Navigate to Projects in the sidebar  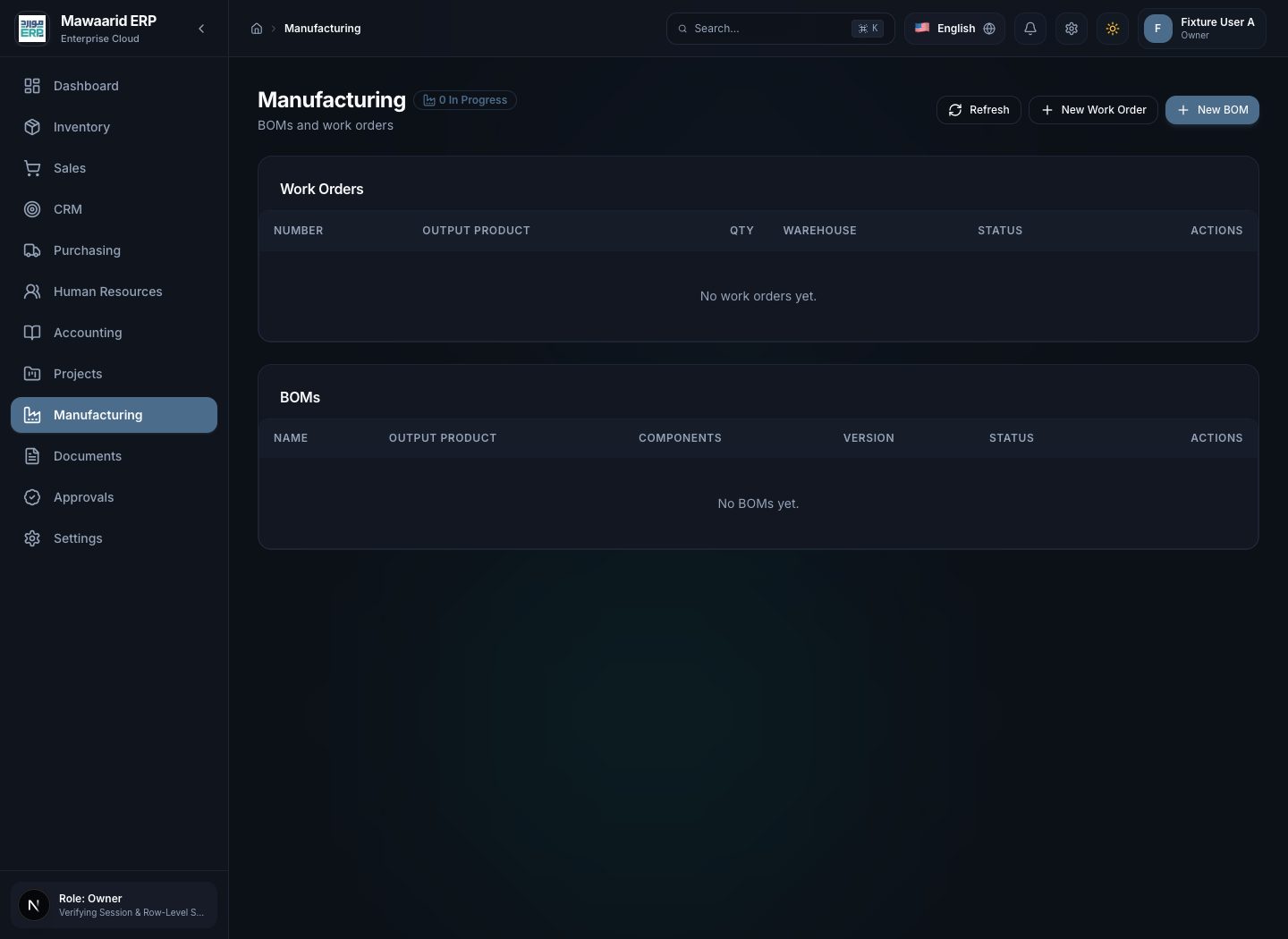pyautogui.click(x=114, y=374)
